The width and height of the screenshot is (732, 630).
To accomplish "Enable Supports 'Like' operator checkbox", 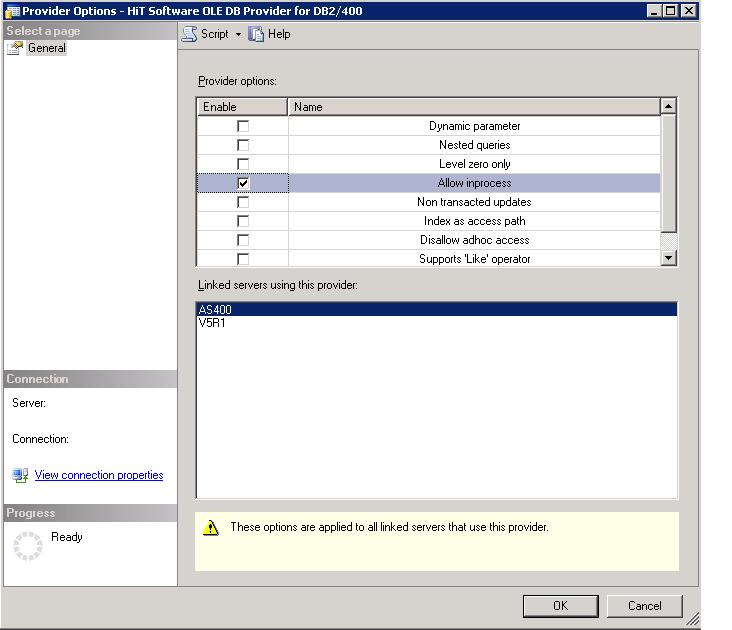I will 243,259.
